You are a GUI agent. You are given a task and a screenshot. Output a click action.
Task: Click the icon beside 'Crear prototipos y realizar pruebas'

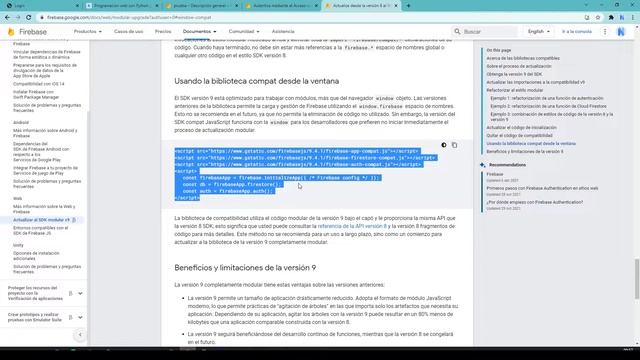71,317
